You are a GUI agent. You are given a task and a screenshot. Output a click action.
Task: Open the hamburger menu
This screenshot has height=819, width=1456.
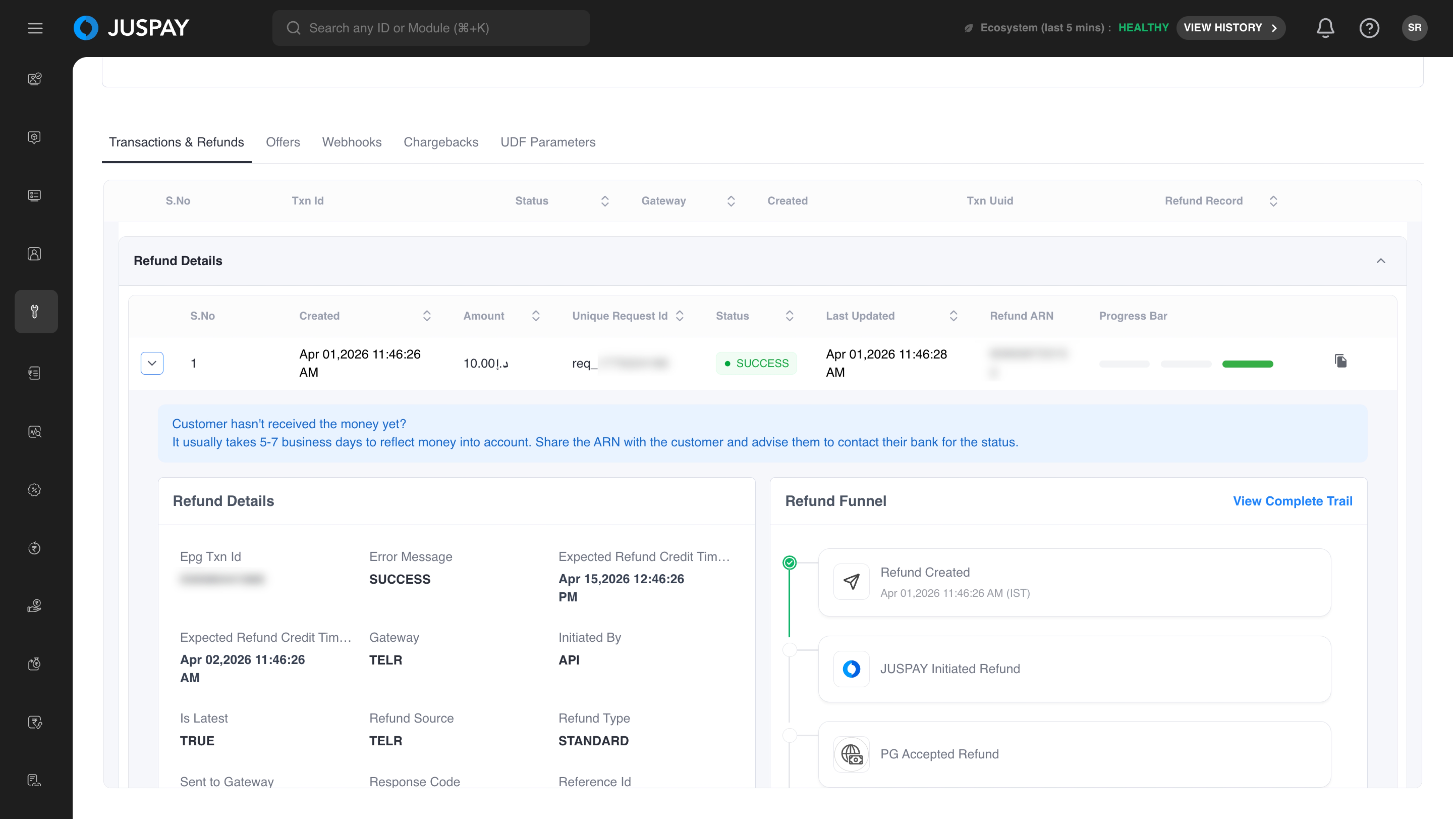pos(35,28)
